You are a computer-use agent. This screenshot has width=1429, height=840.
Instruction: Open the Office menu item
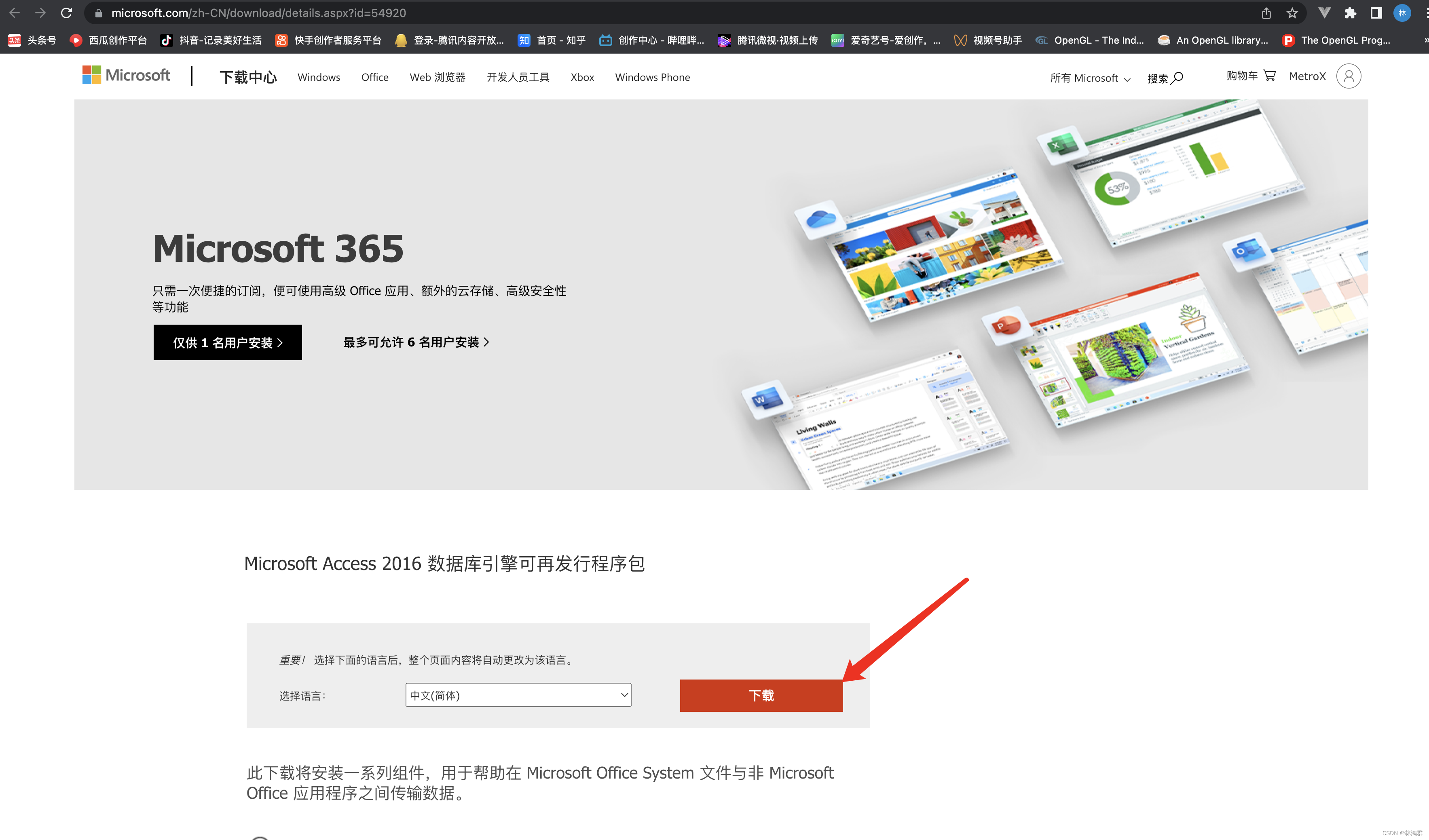[375, 77]
